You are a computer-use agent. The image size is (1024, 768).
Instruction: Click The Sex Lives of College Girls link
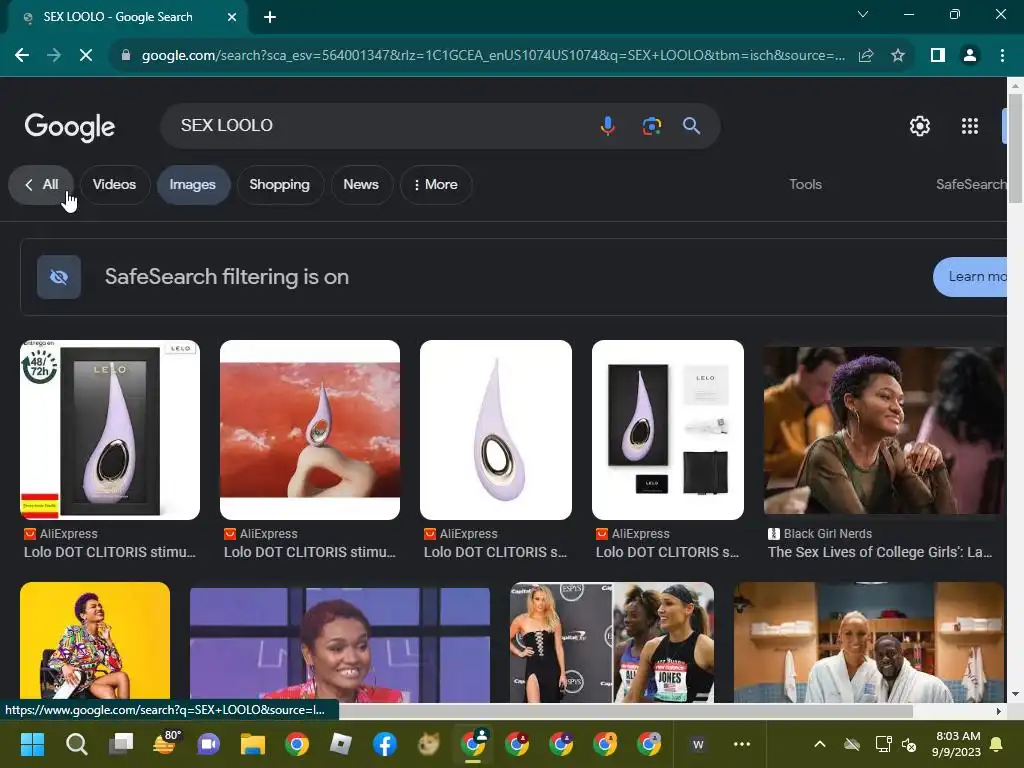click(880, 552)
